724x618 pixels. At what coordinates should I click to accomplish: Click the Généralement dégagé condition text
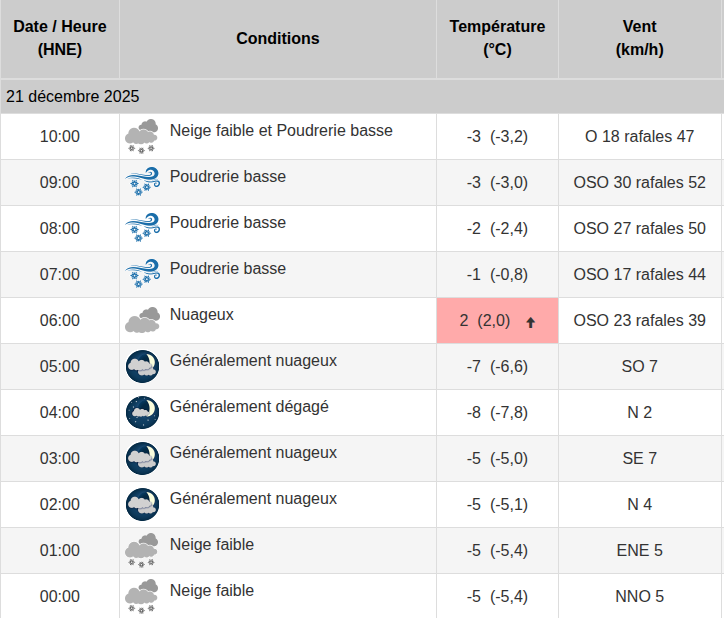click(x=249, y=407)
